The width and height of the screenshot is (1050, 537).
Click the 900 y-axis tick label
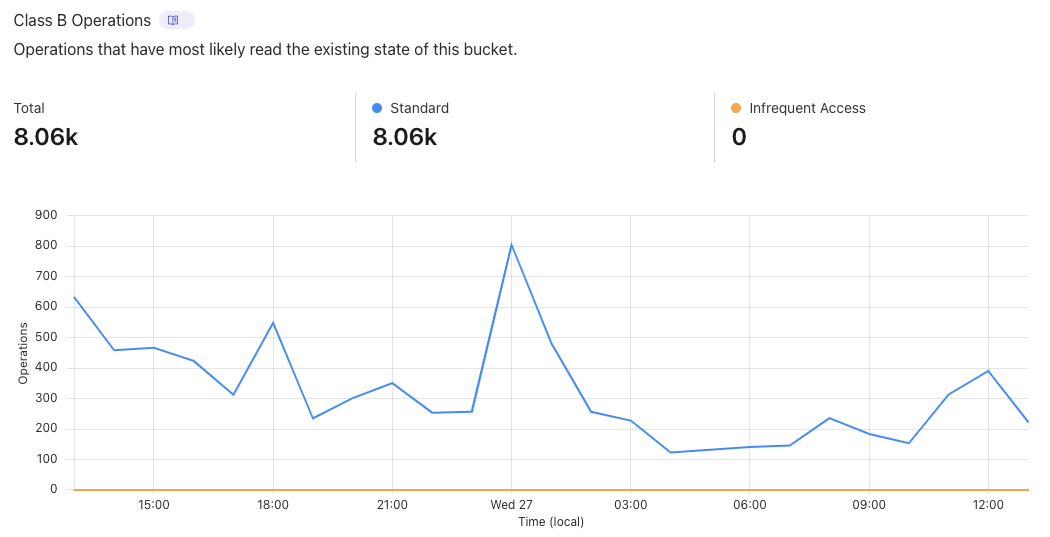47,215
